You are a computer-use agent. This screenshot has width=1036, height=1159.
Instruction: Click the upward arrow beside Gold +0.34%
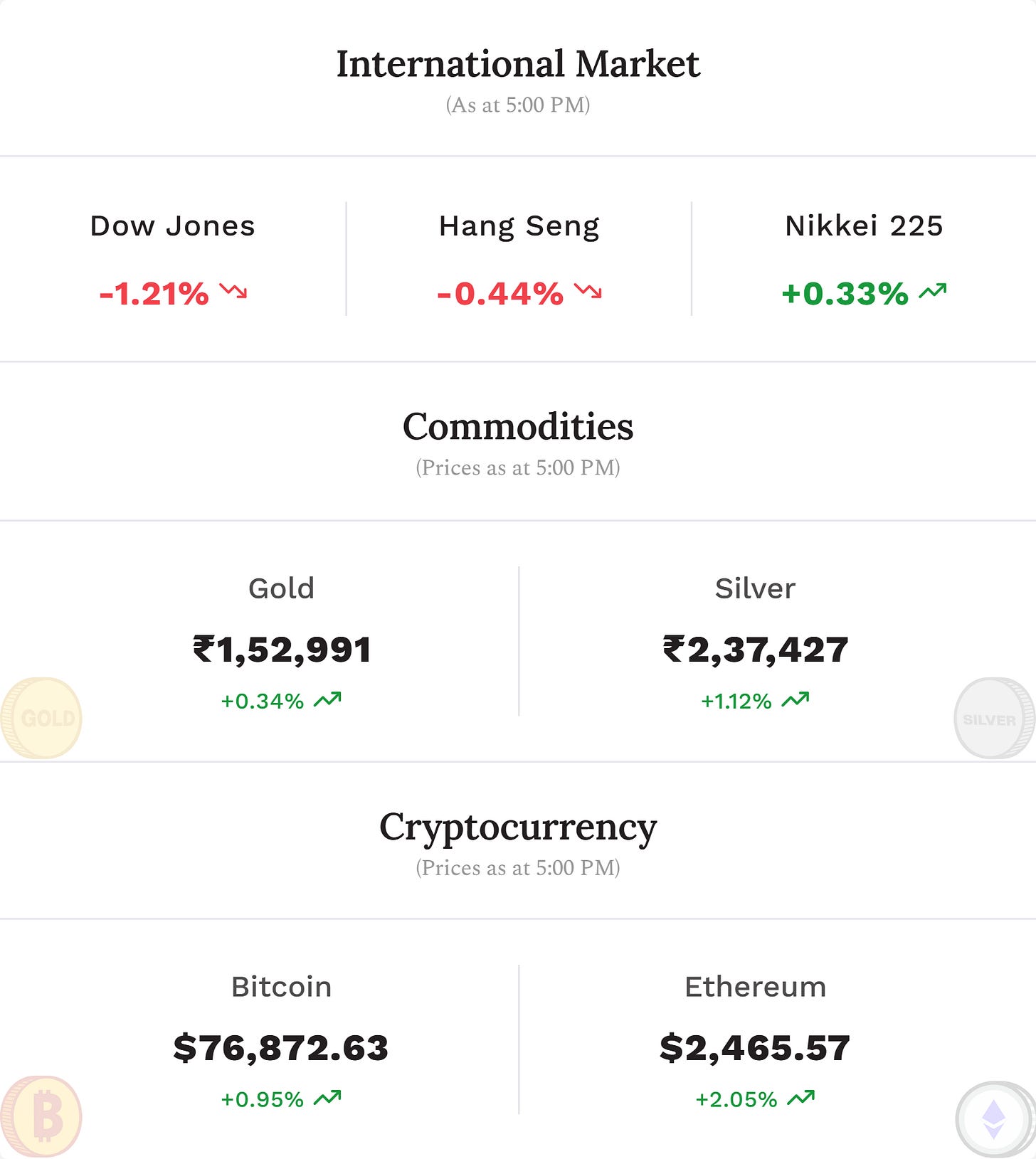click(327, 699)
